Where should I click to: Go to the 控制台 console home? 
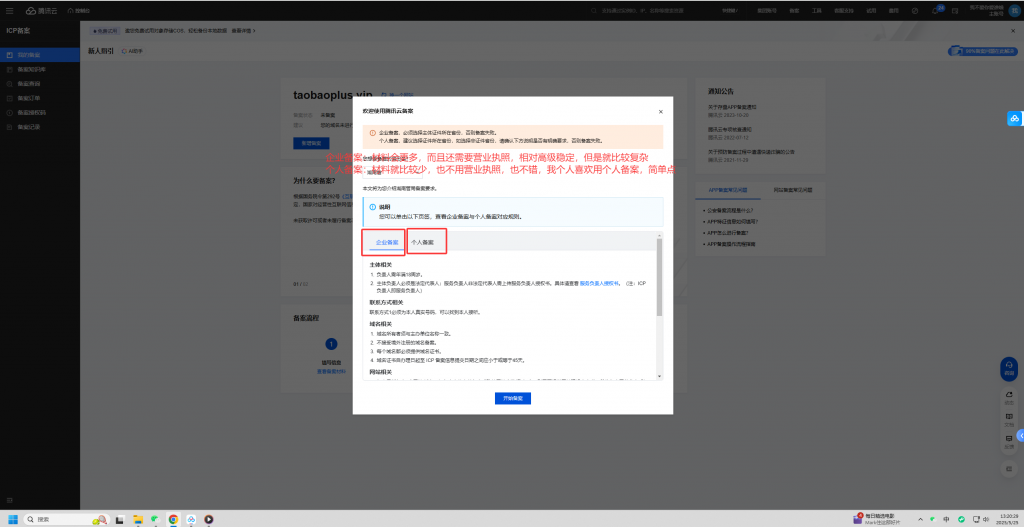point(79,10)
